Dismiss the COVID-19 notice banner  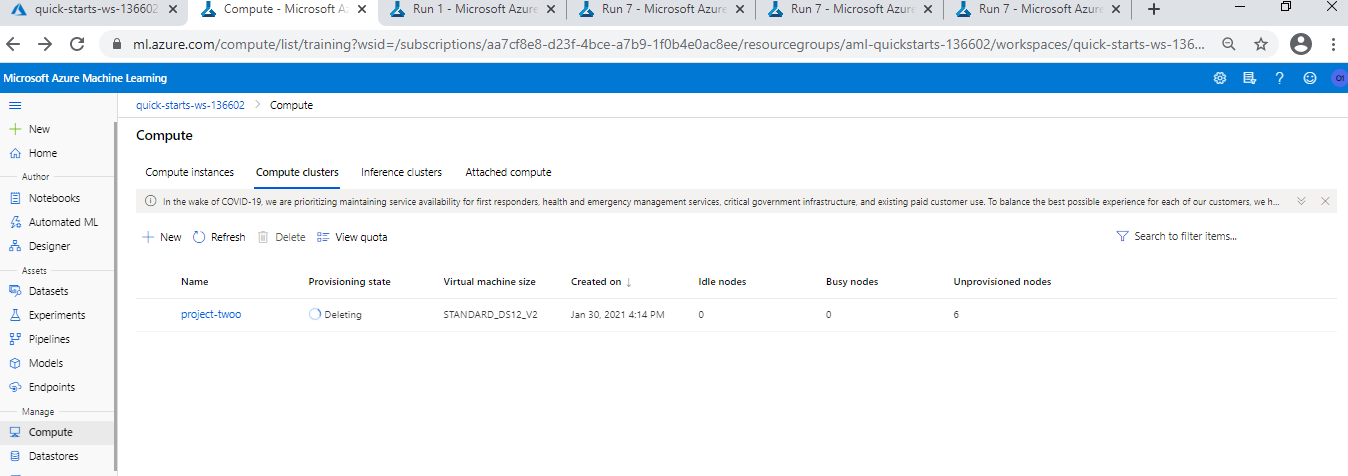click(1325, 201)
